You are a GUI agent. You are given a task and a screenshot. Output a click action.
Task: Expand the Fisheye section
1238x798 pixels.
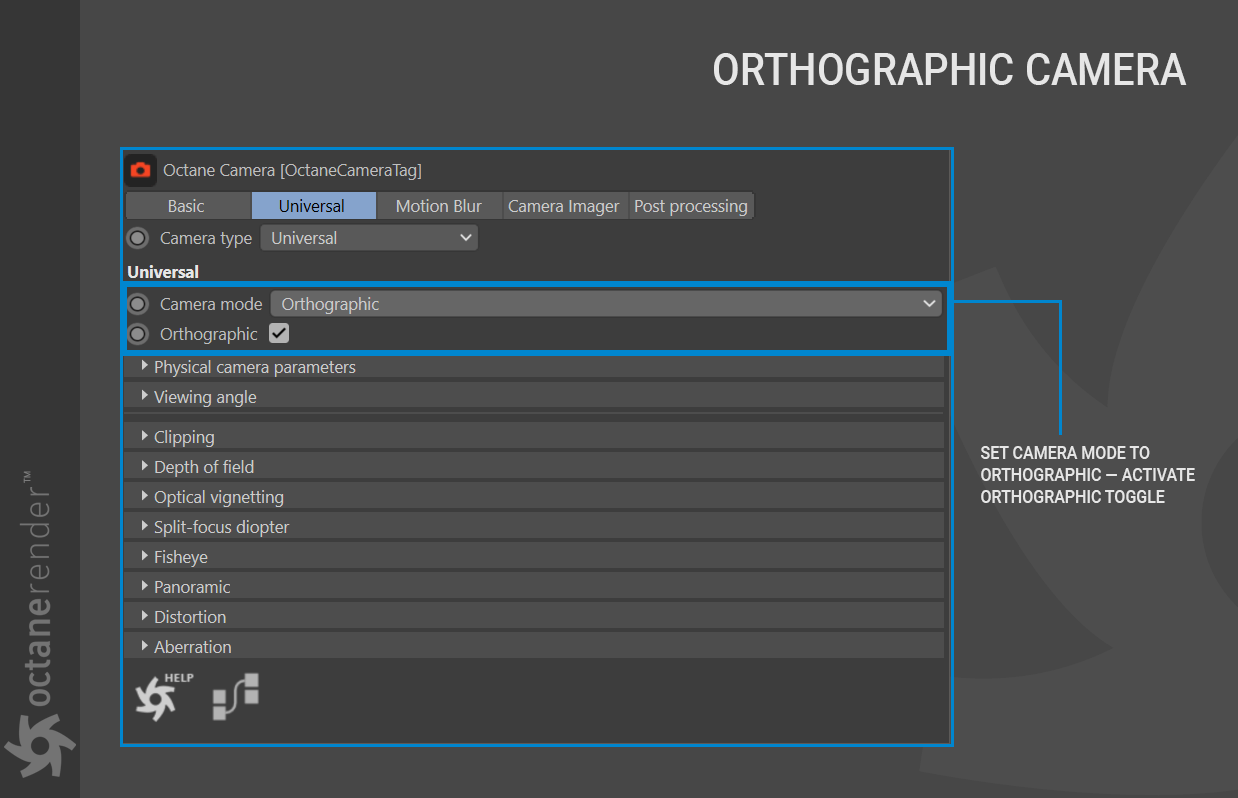coord(534,557)
